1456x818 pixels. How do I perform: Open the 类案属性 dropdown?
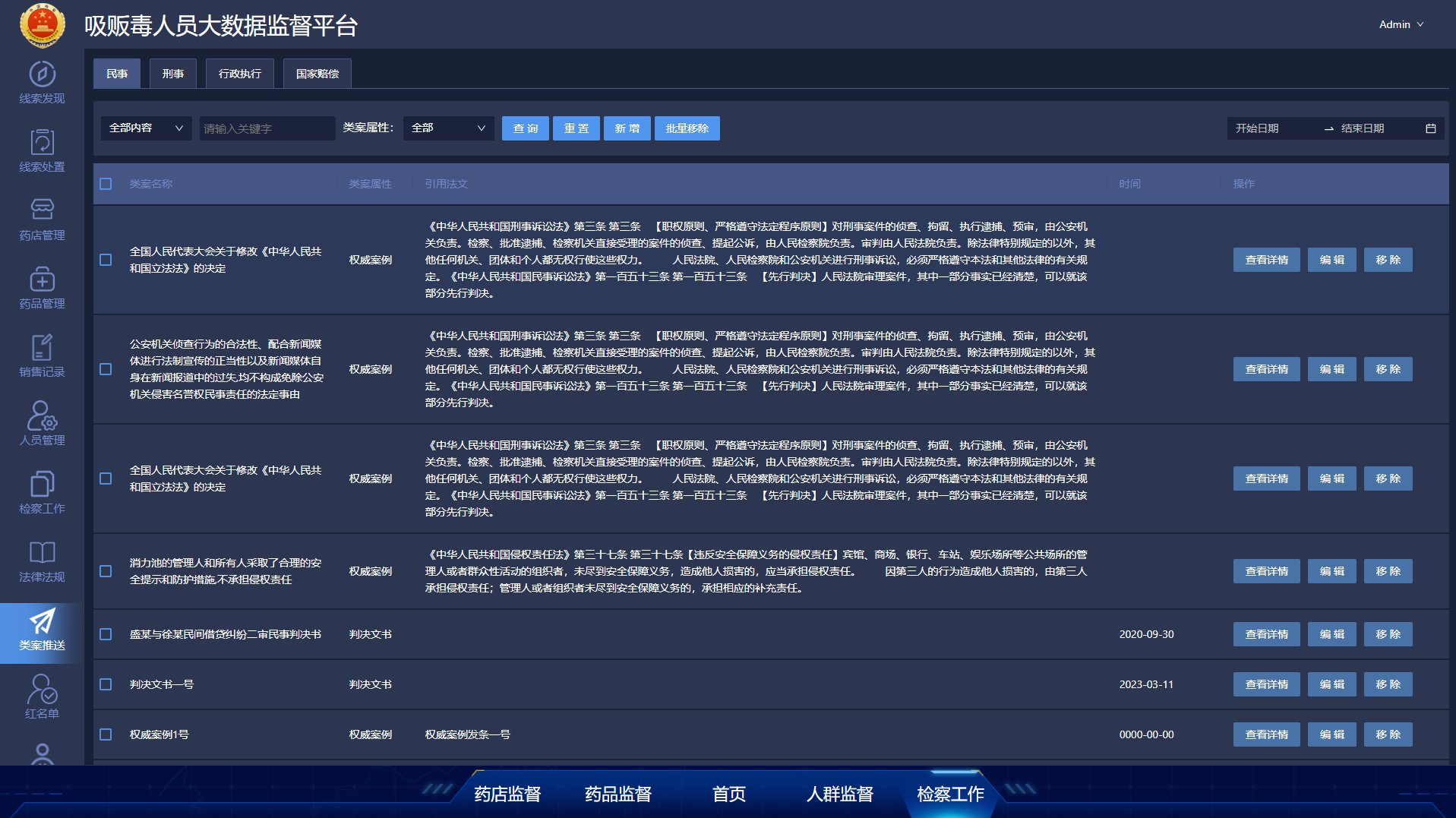click(x=448, y=128)
